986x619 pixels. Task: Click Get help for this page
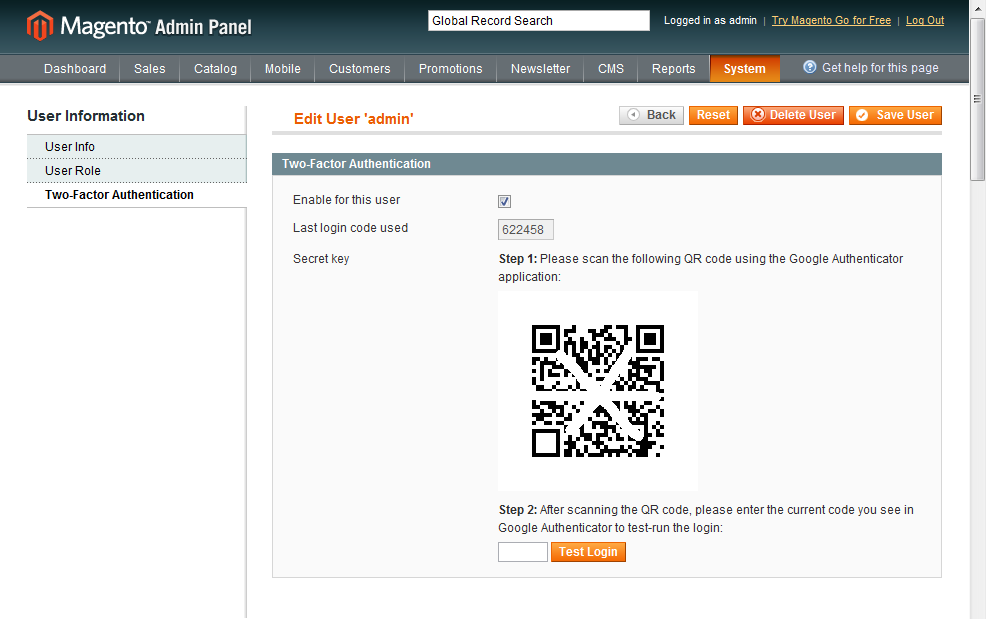880,67
